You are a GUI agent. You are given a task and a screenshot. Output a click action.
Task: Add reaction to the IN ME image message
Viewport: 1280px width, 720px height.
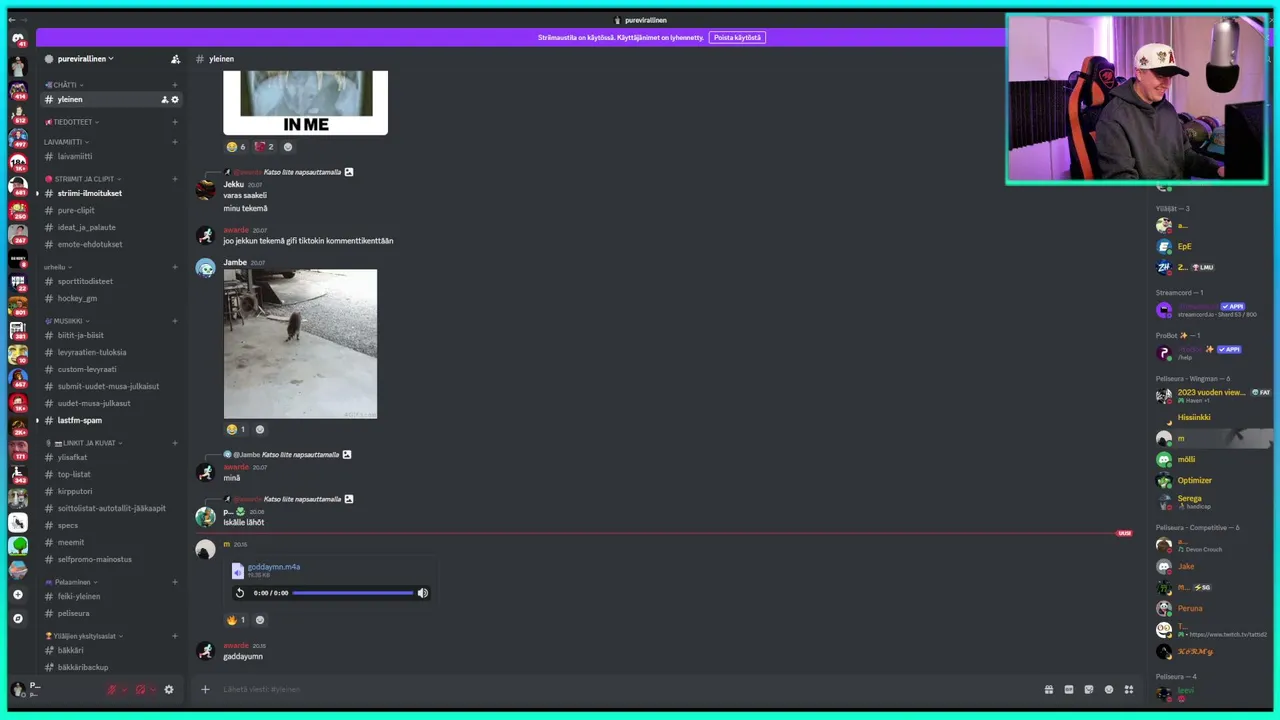pyautogui.click(x=288, y=147)
